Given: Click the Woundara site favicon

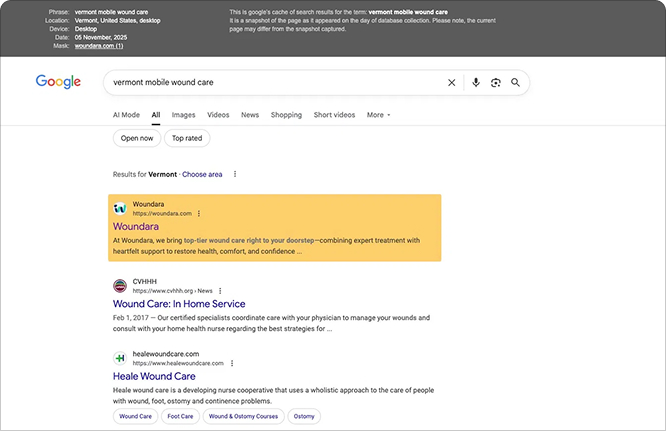Looking at the screenshot, I should pyautogui.click(x=120, y=208).
